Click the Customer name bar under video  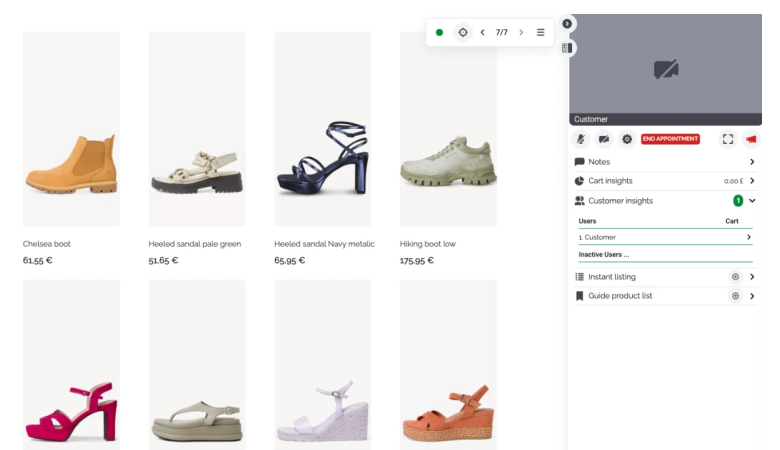[666, 119]
